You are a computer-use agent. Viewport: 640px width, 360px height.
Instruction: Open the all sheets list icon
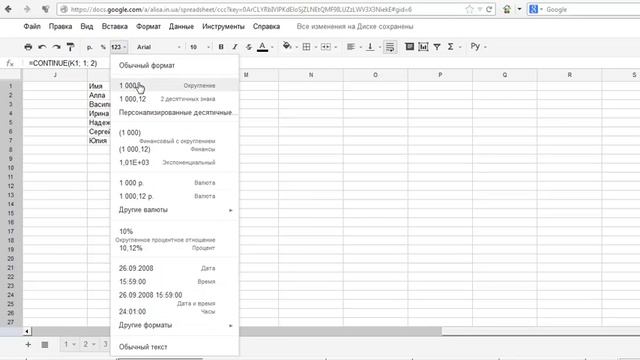click(x=45, y=345)
